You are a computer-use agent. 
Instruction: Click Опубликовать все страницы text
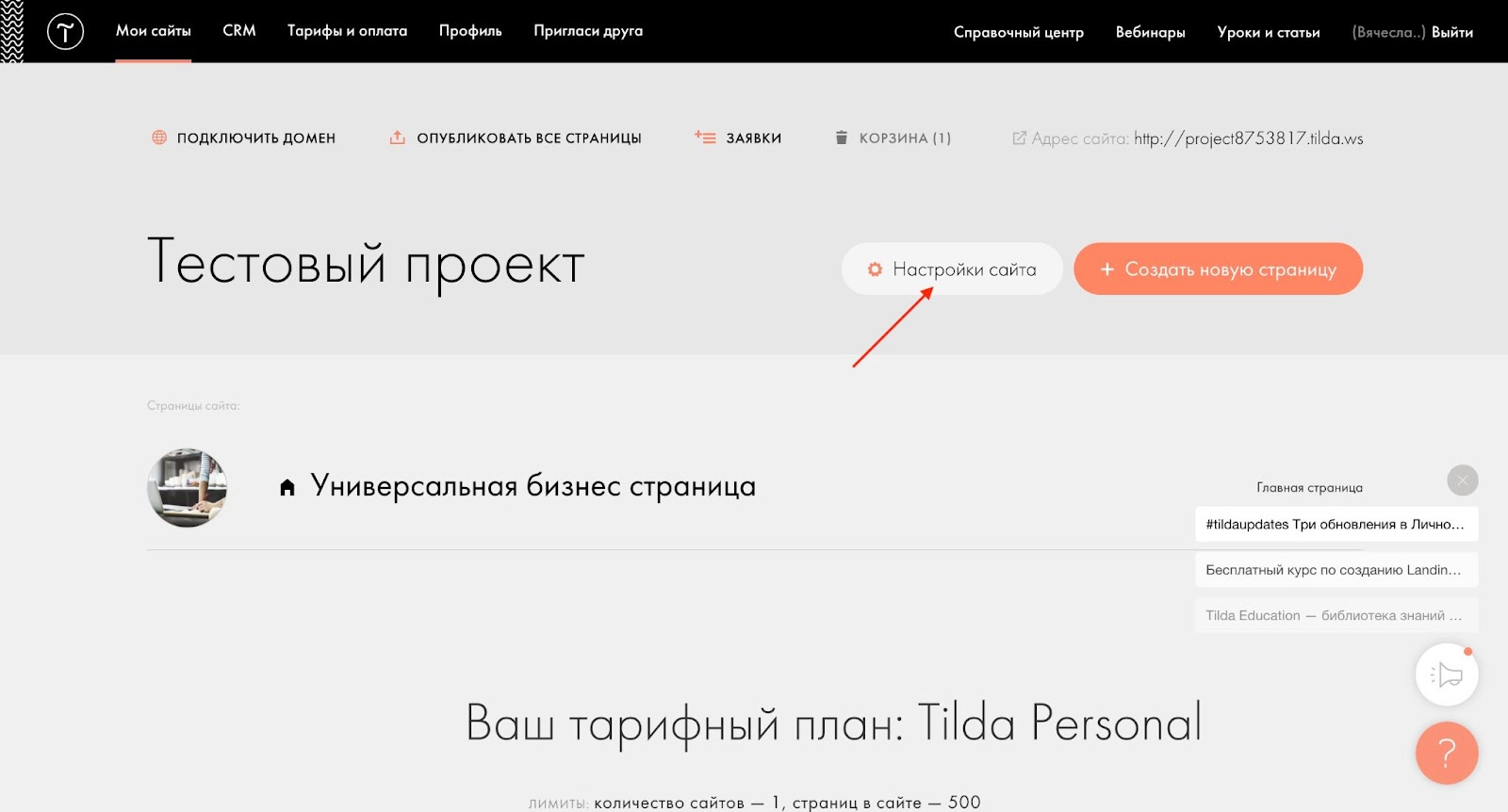(x=529, y=138)
